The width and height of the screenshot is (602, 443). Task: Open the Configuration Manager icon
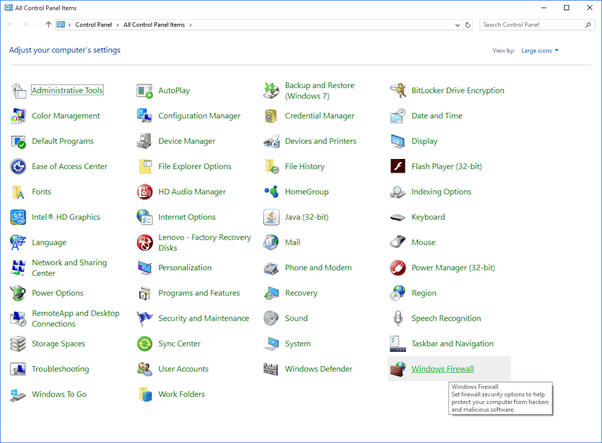pyautogui.click(x=145, y=116)
